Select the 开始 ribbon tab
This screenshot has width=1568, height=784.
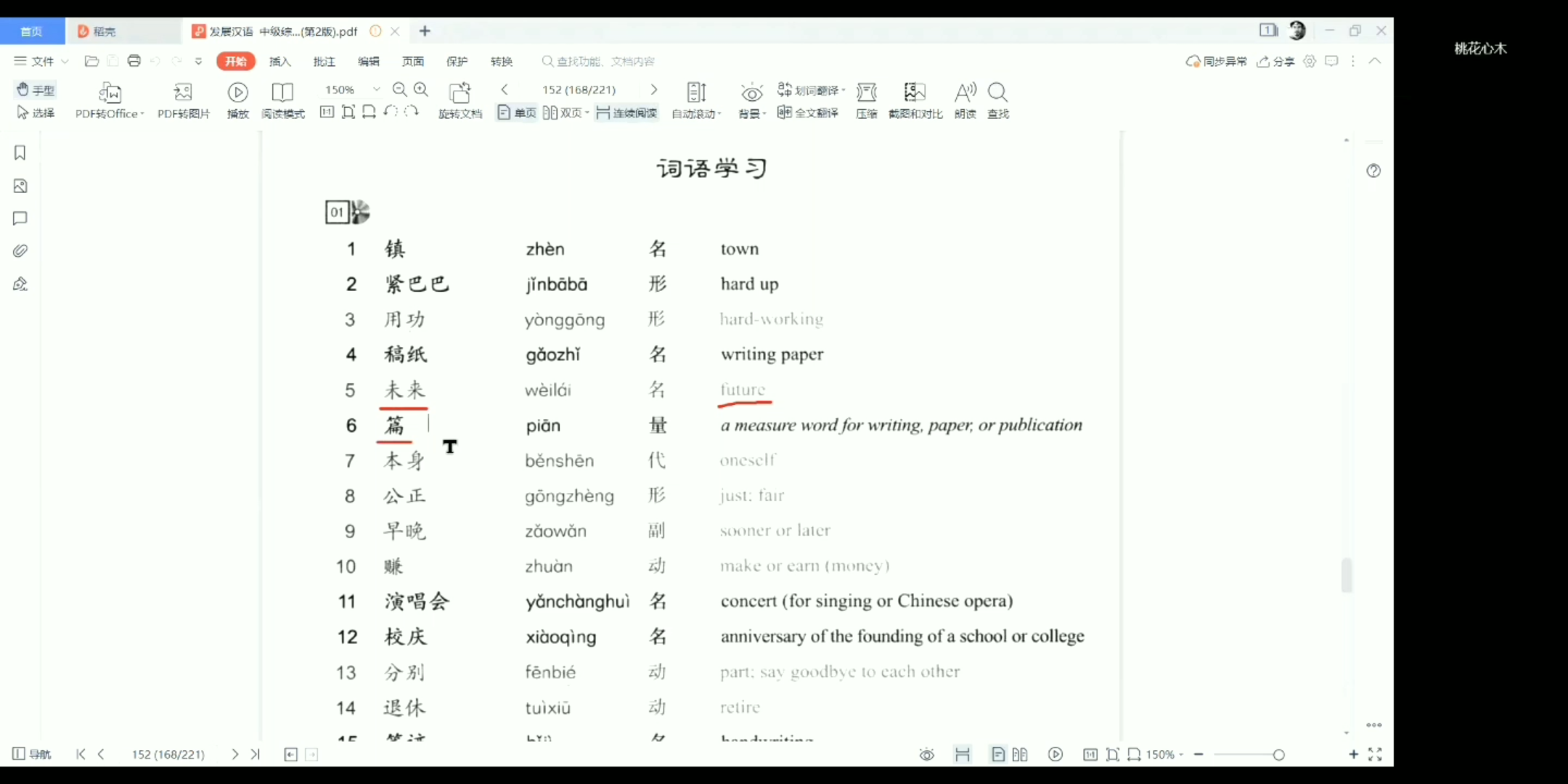click(x=236, y=61)
